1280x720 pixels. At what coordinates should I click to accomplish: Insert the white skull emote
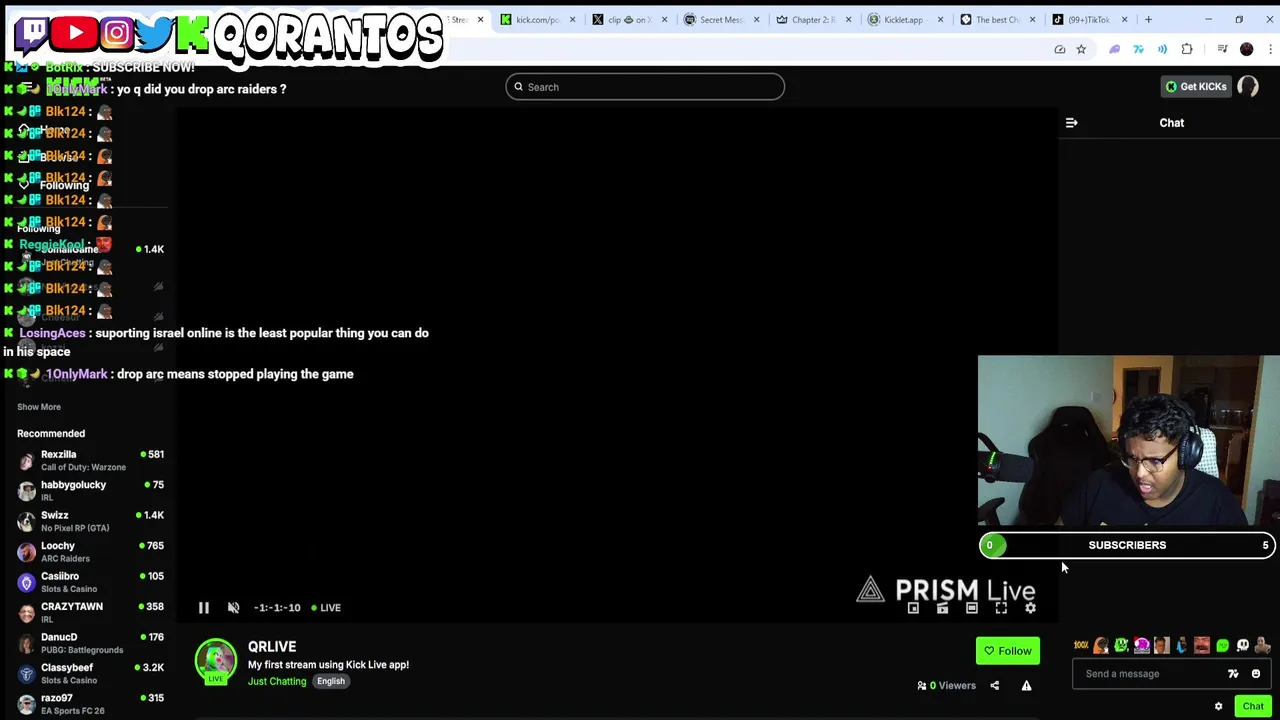(x=1242, y=645)
